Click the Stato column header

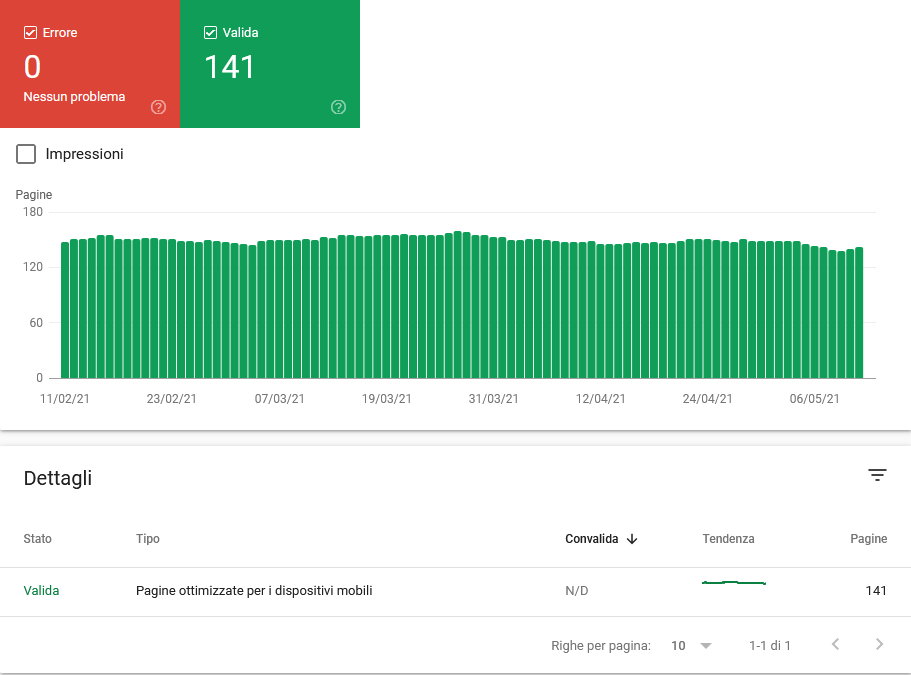pyautogui.click(x=37, y=538)
